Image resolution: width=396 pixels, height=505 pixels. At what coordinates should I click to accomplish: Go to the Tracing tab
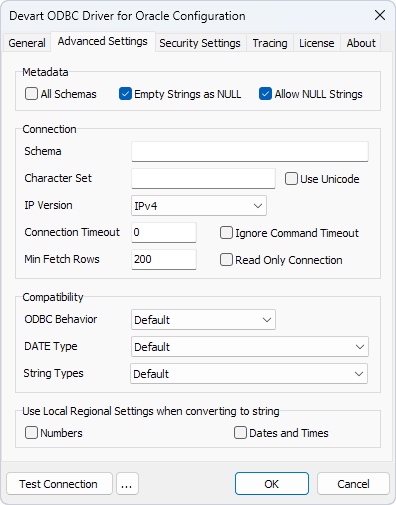click(x=270, y=43)
